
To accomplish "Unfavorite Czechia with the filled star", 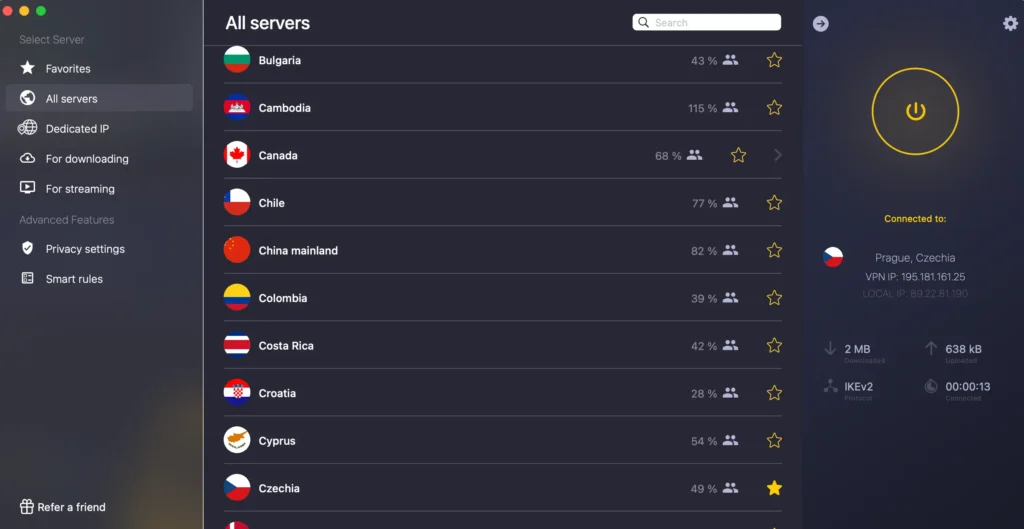I will (774, 488).
